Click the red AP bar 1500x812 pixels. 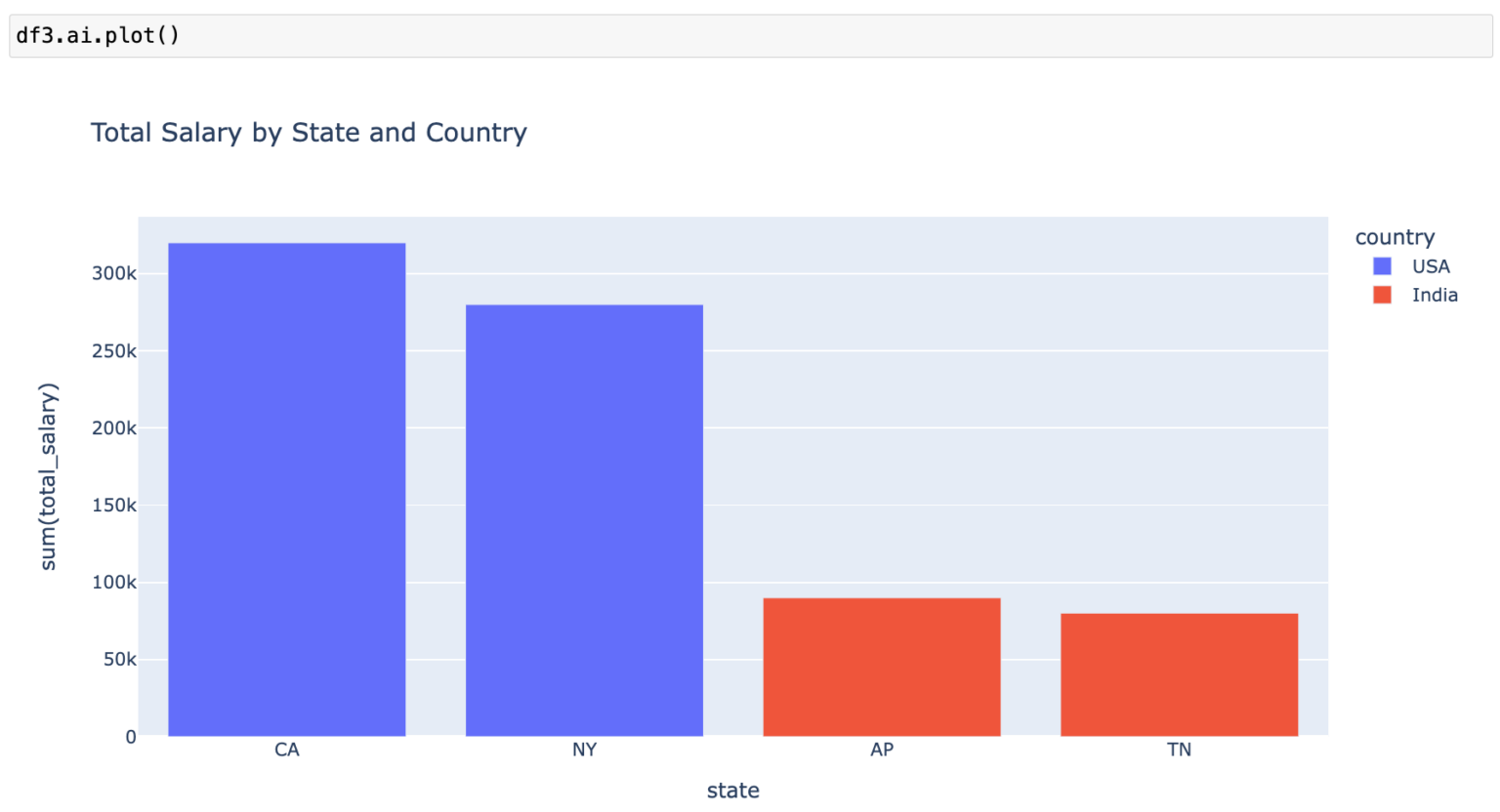[x=881, y=667]
